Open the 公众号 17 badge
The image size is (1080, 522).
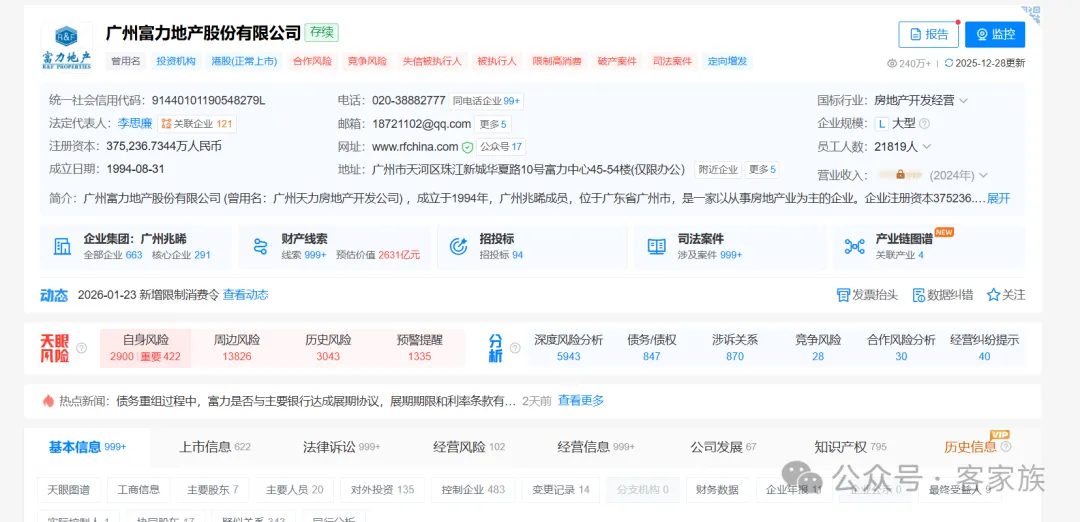click(501, 147)
